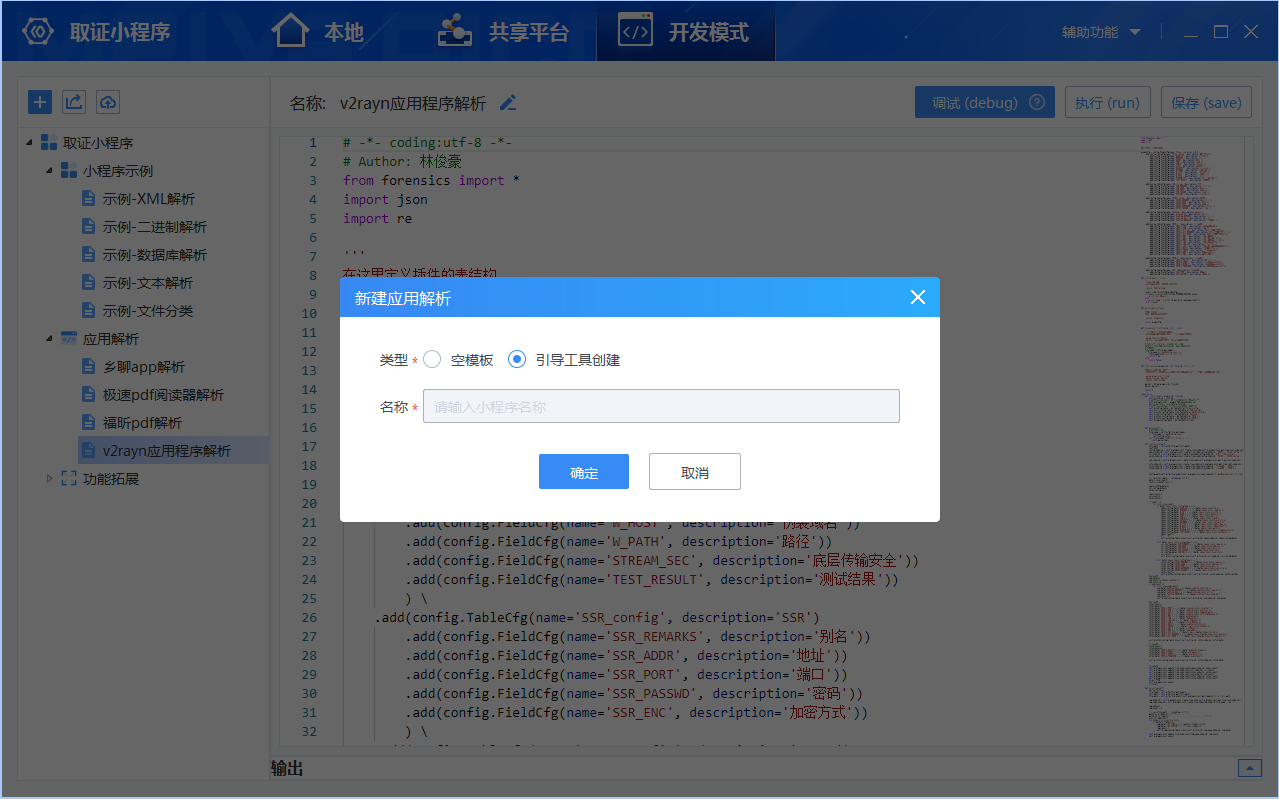The width and height of the screenshot is (1279, 799).
Task: Collapse the 应用解析 tree node
Action: coord(49,338)
